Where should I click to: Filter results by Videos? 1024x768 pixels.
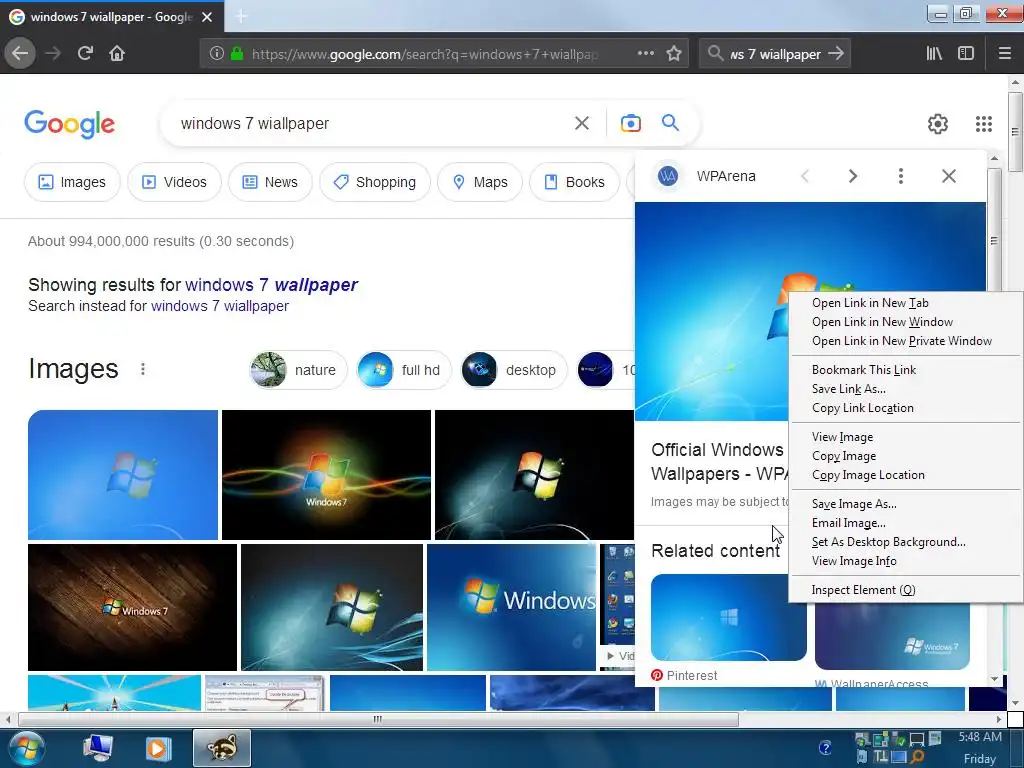[x=174, y=182]
